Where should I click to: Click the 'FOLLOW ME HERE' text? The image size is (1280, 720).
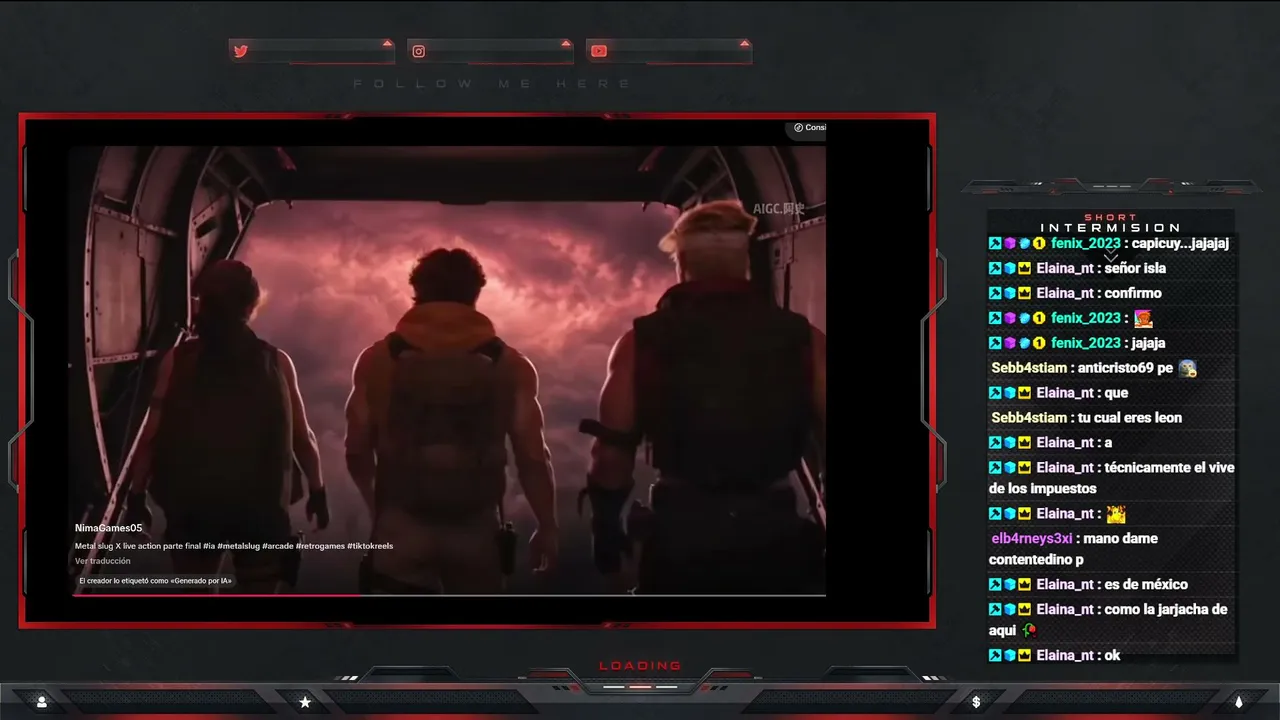click(x=492, y=84)
